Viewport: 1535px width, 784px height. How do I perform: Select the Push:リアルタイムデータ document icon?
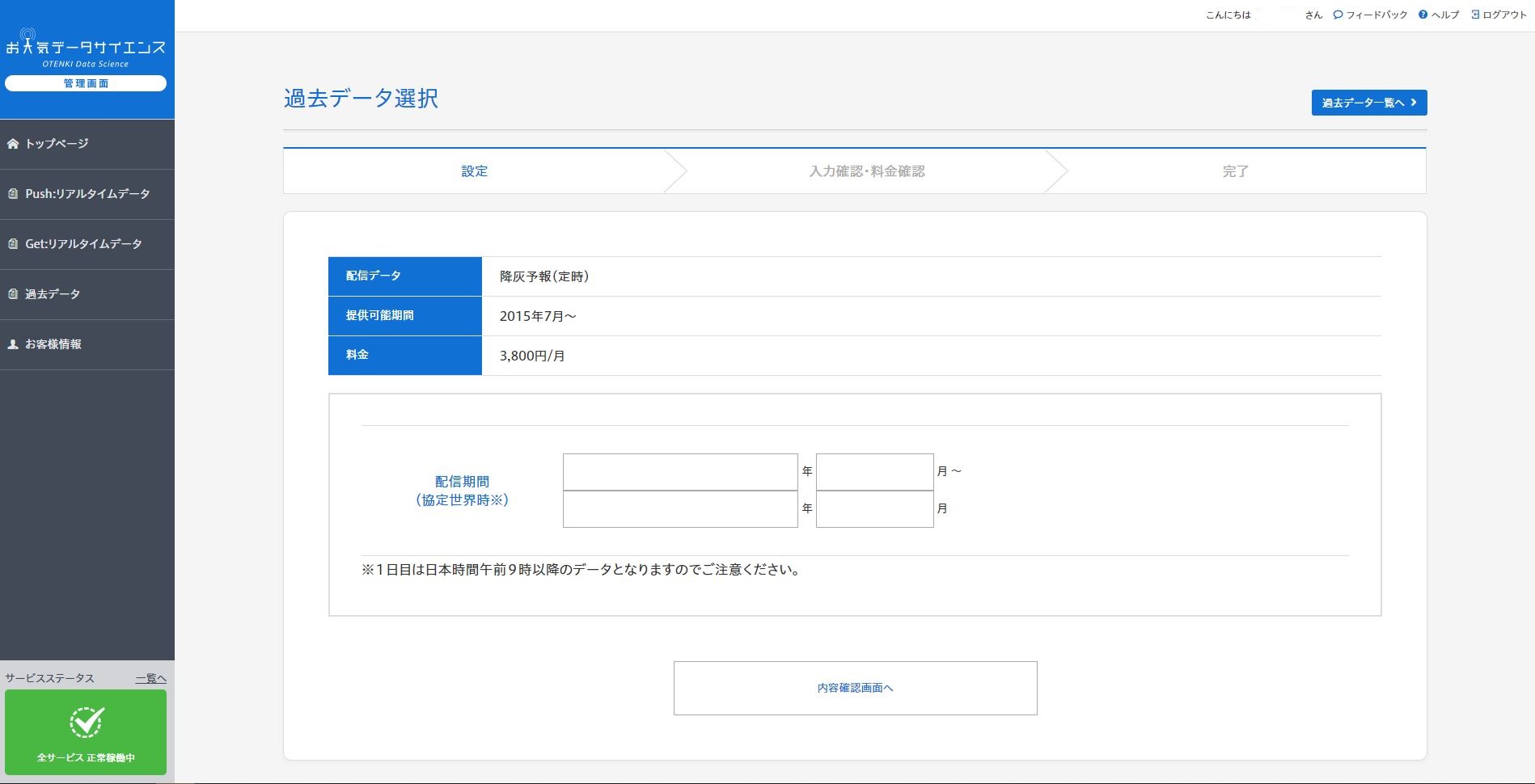pyautogui.click(x=11, y=194)
